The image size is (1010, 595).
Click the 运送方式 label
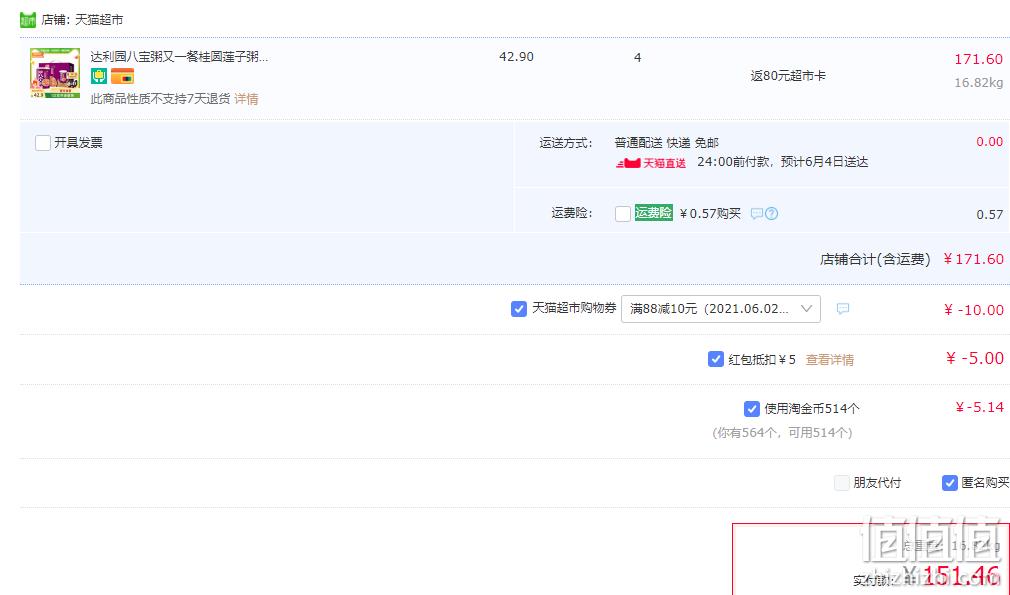[x=566, y=143]
